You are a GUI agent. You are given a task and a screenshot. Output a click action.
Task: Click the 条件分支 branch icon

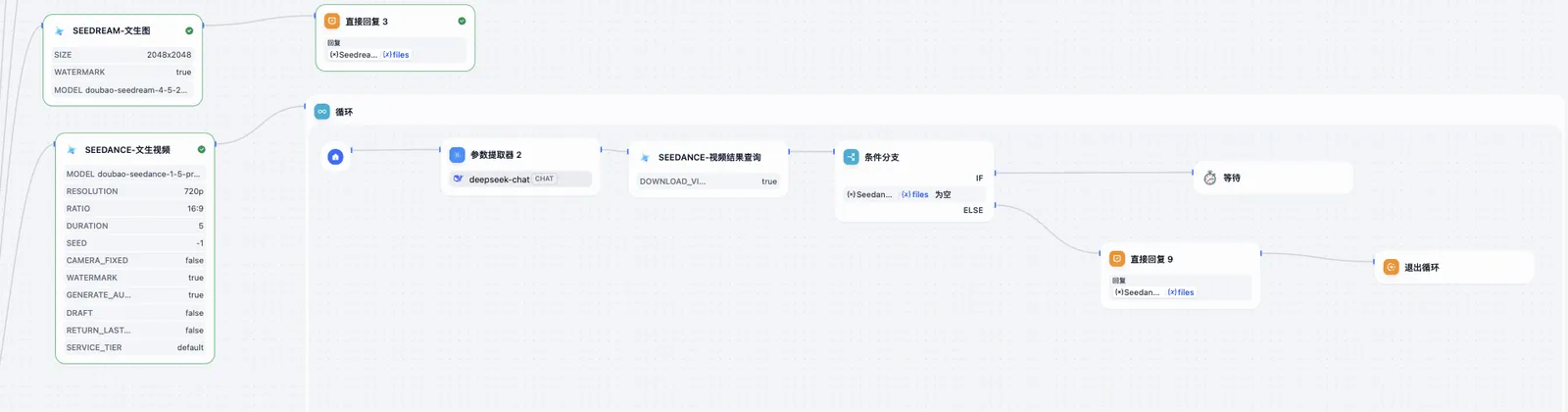coord(851,157)
